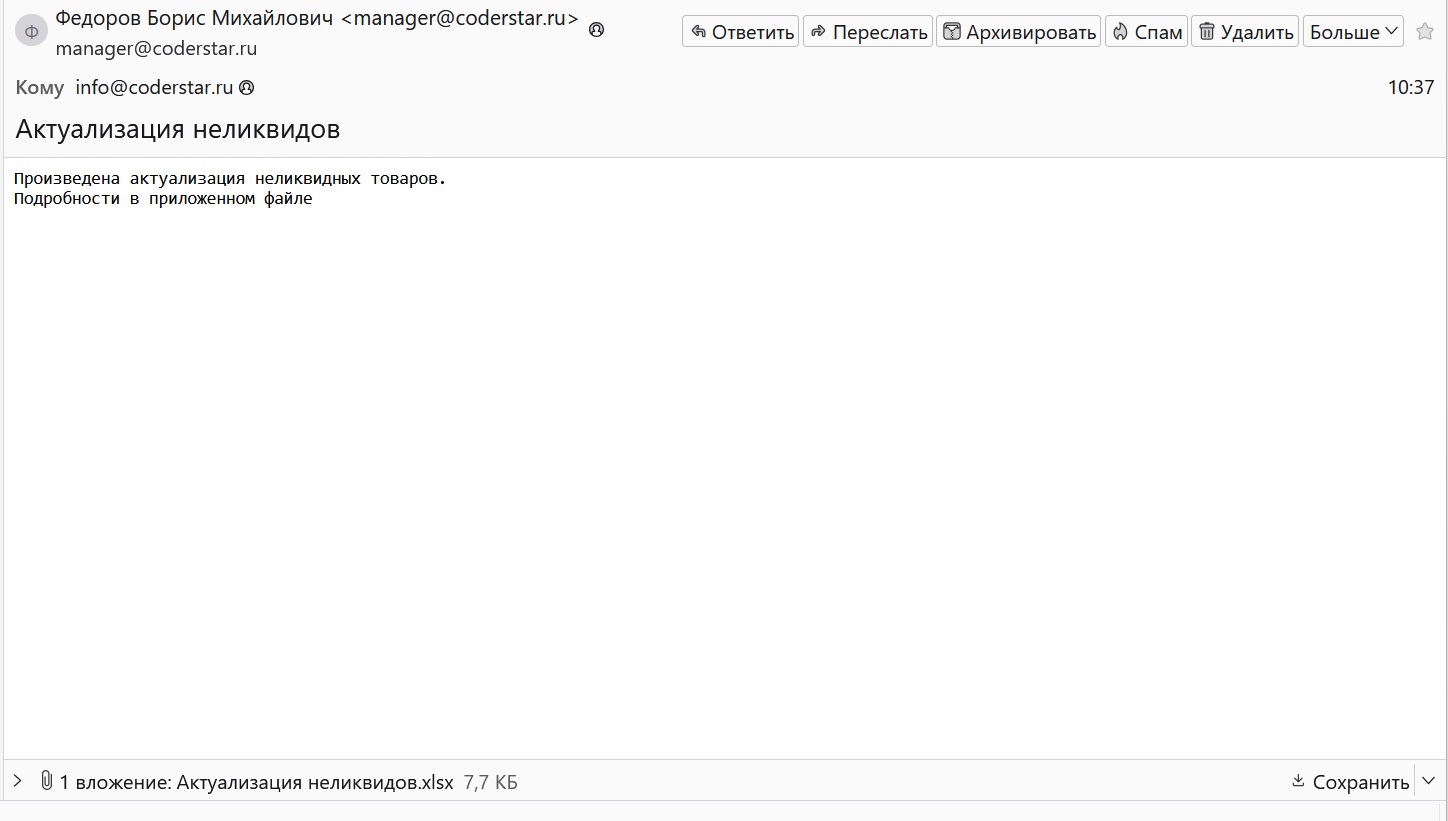Click contact icon next to info@coderstar.ru
1448x821 pixels.
pos(247,88)
